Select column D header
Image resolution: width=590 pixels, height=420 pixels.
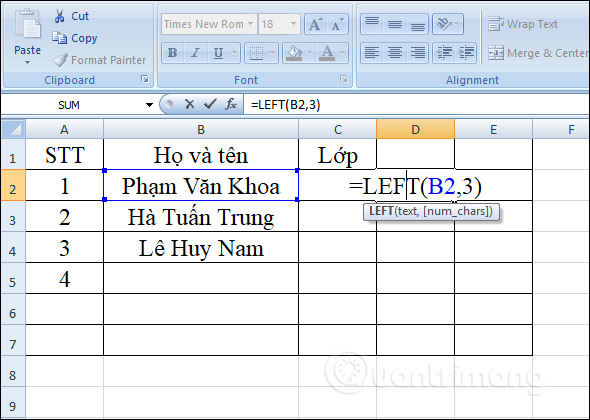click(x=415, y=129)
